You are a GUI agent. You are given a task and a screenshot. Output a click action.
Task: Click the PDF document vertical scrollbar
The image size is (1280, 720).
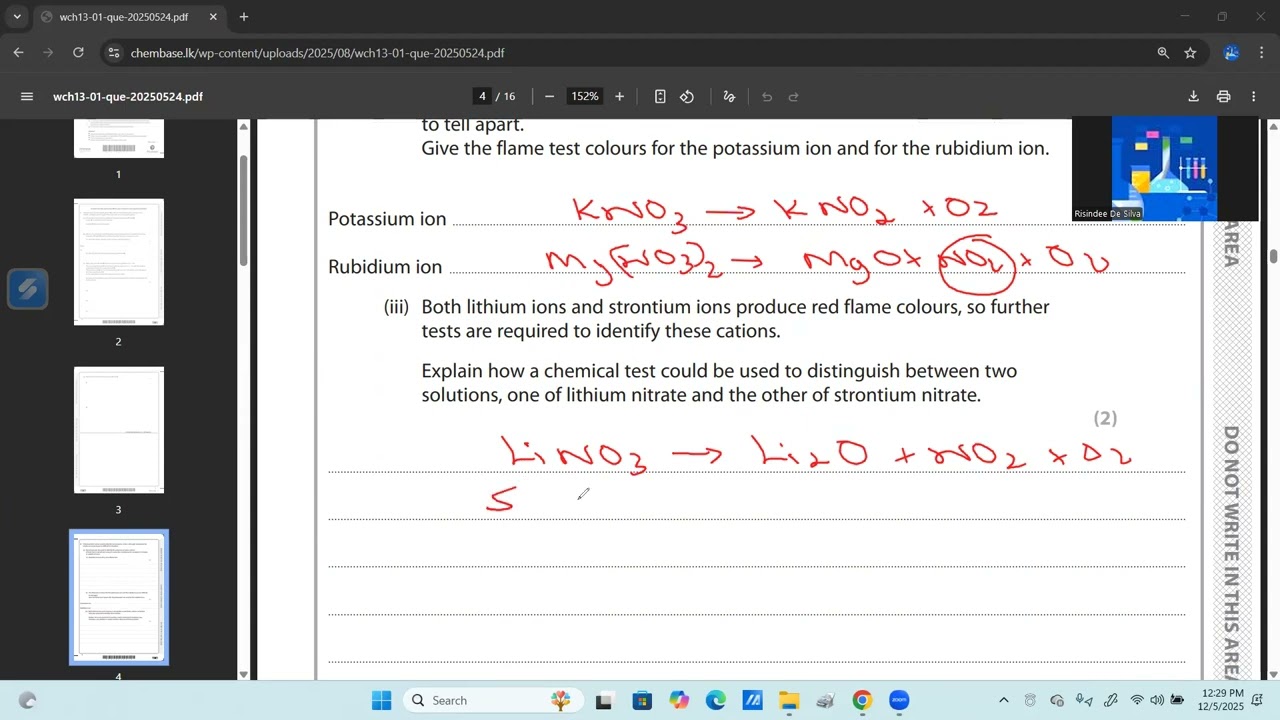1273,256
